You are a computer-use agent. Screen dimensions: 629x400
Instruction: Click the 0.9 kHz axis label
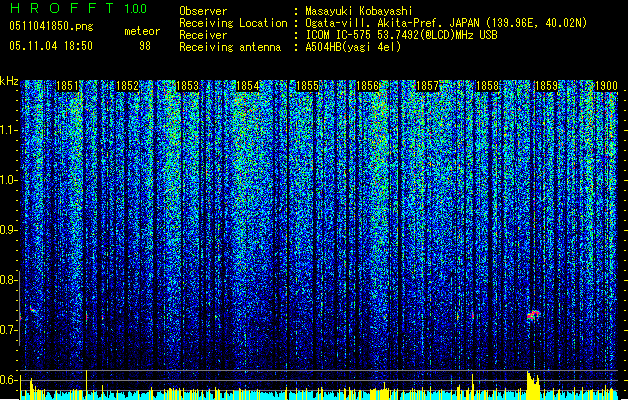click(9, 230)
